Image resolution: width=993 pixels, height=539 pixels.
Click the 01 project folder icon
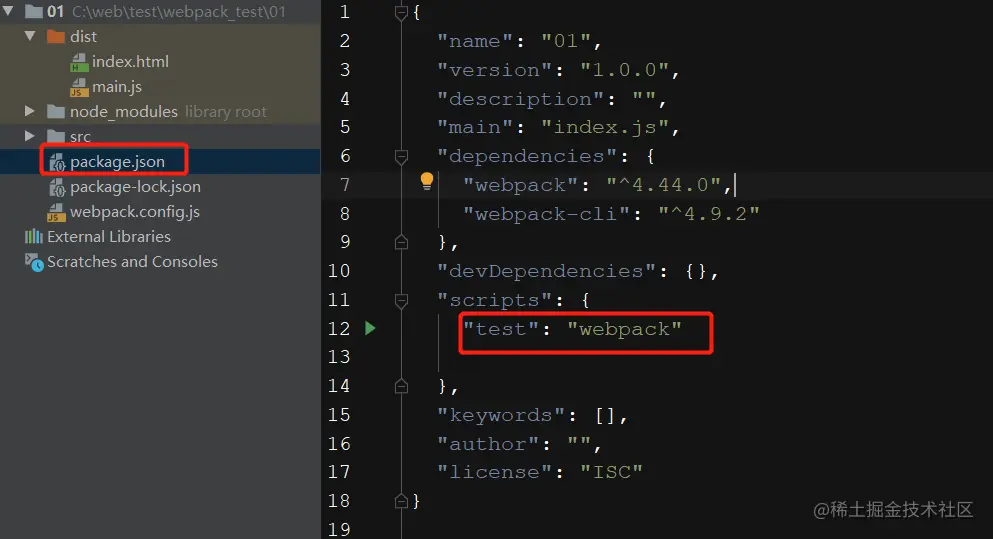tap(34, 11)
